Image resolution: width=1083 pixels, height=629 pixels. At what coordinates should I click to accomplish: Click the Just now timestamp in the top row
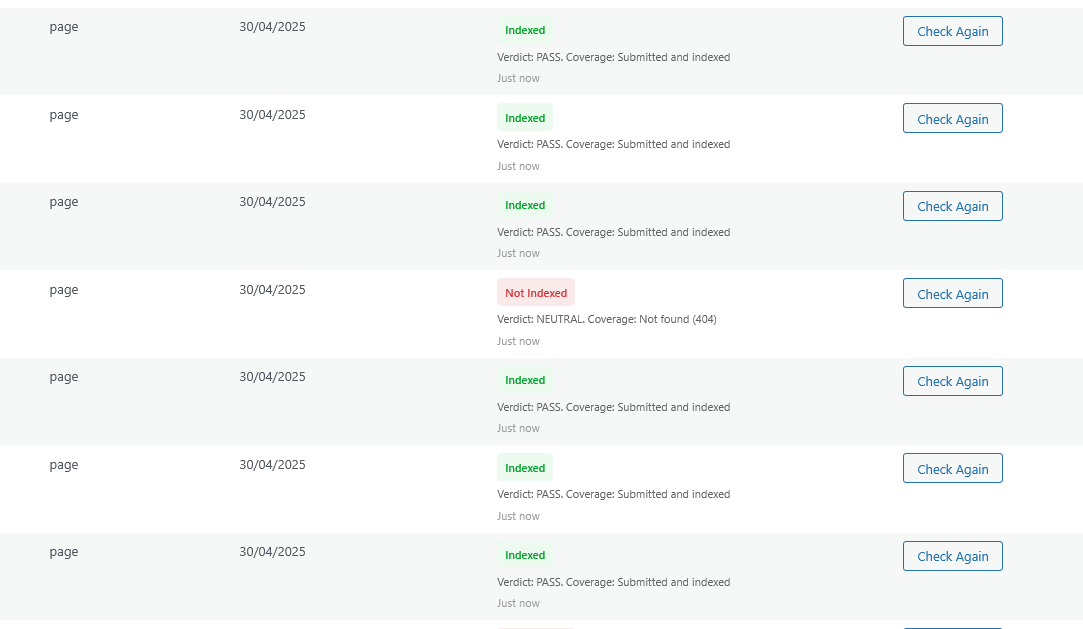[518, 78]
